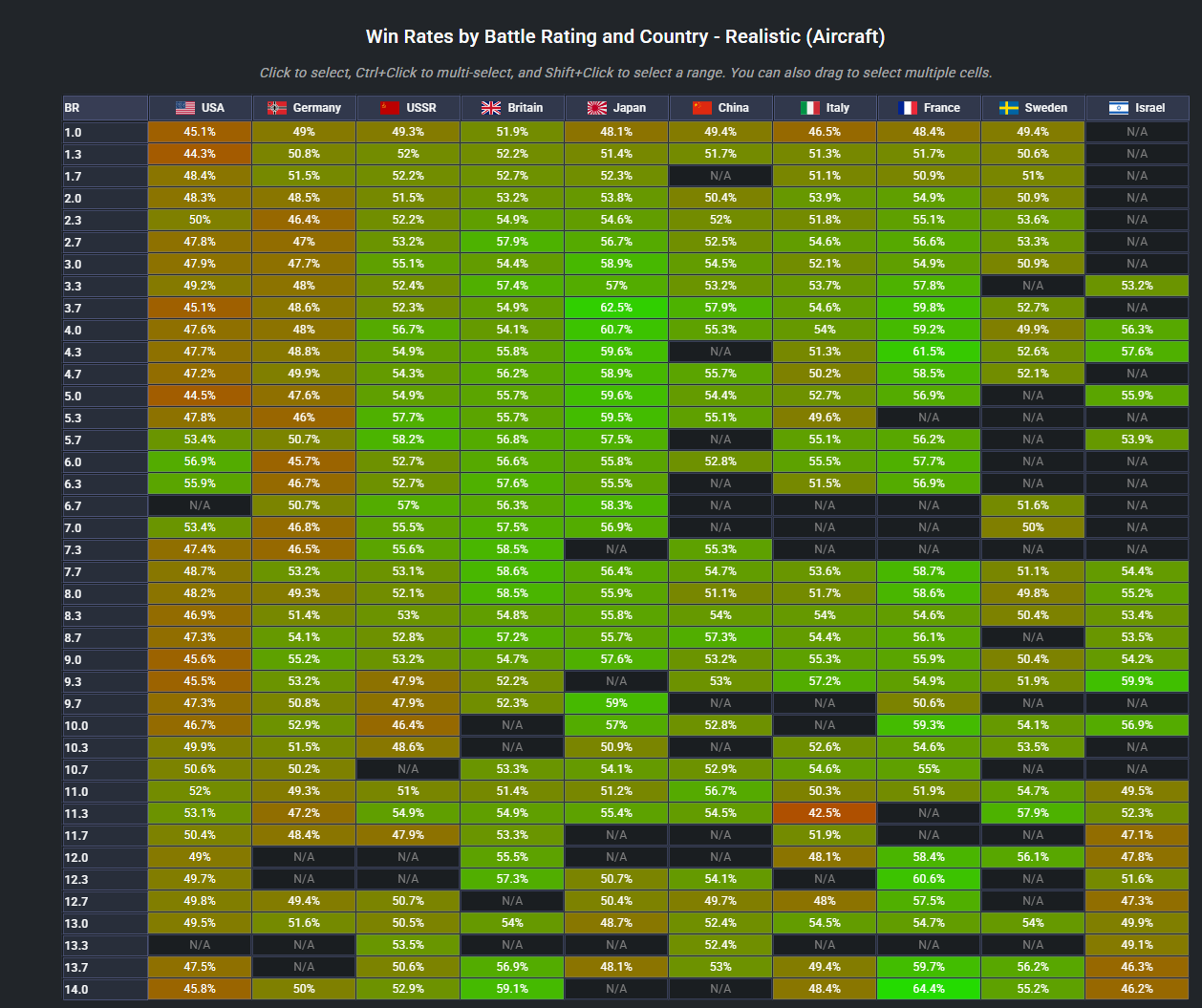Select Italy 42.5% cell at BR 11.3
The height and width of the screenshot is (1008, 1202).
(x=825, y=813)
